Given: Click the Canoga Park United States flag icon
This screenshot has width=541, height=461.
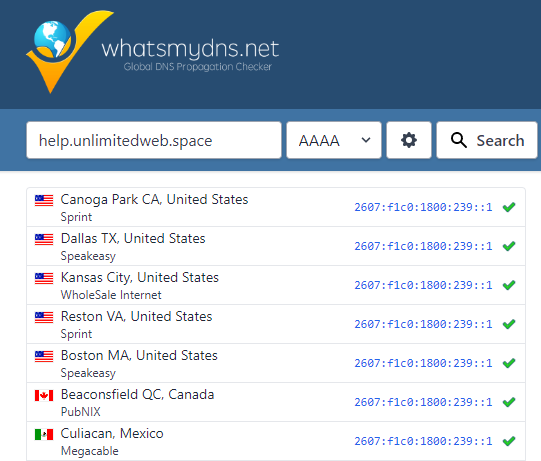Looking at the screenshot, I should coord(44,200).
